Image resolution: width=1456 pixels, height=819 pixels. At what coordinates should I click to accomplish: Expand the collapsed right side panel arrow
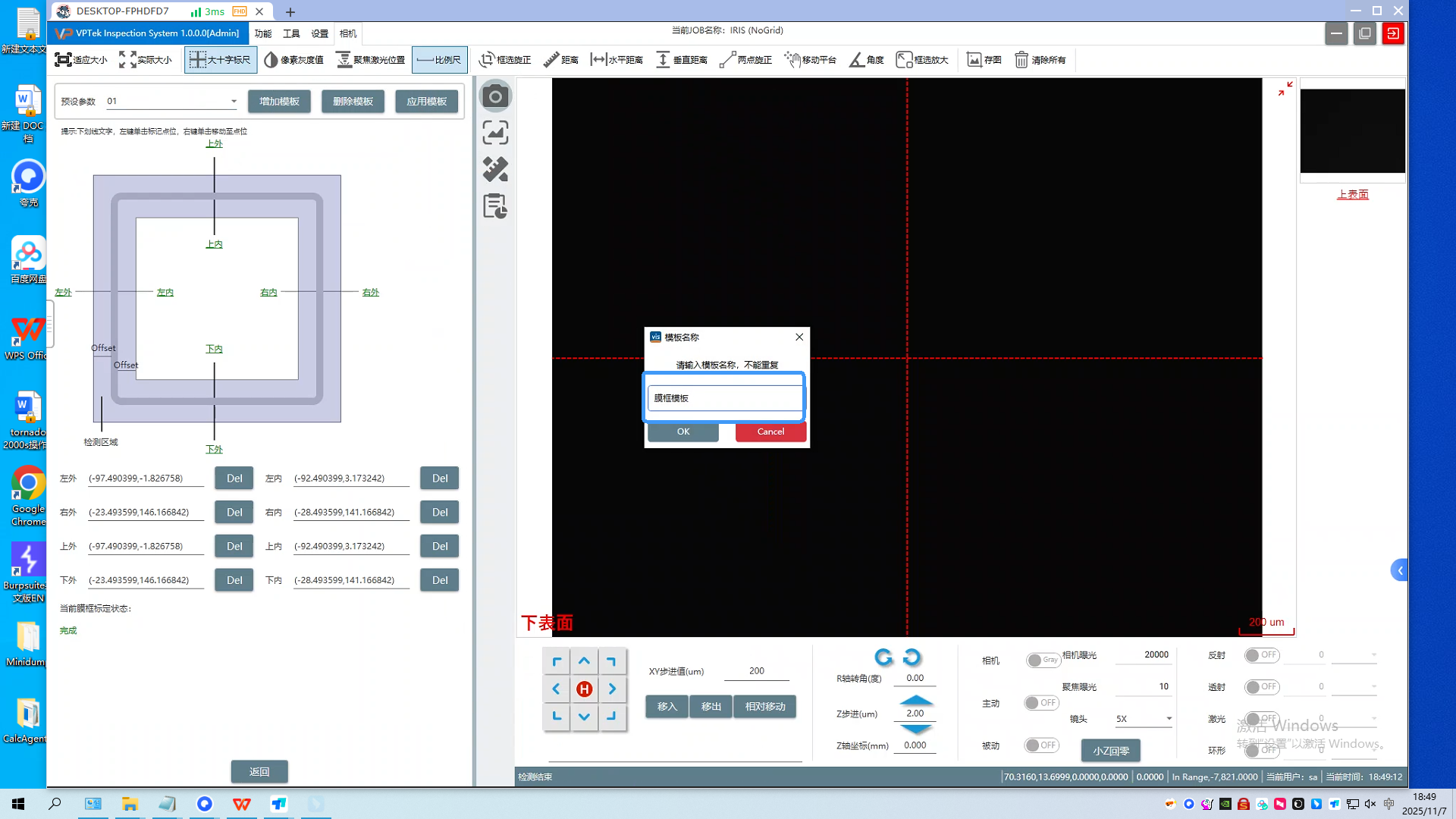[x=1400, y=570]
